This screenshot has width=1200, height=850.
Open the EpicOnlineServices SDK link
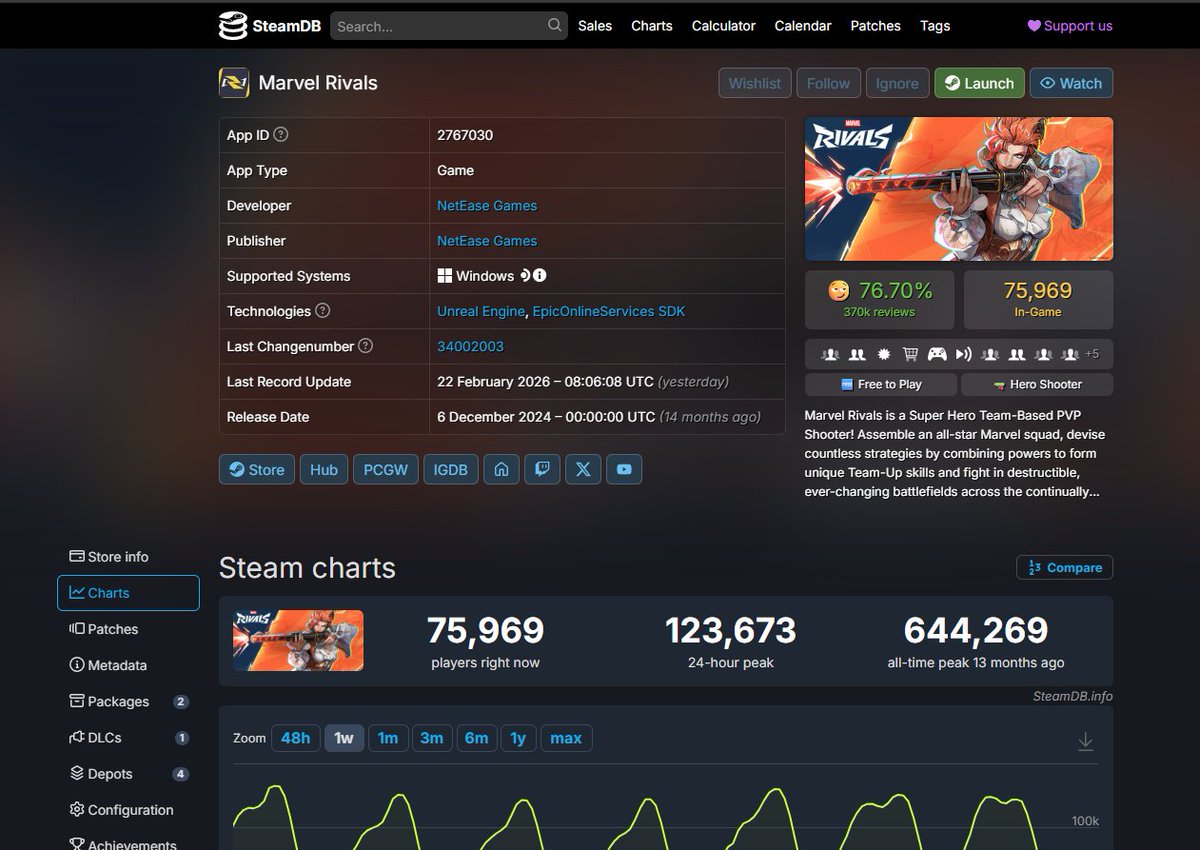coord(609,311)
